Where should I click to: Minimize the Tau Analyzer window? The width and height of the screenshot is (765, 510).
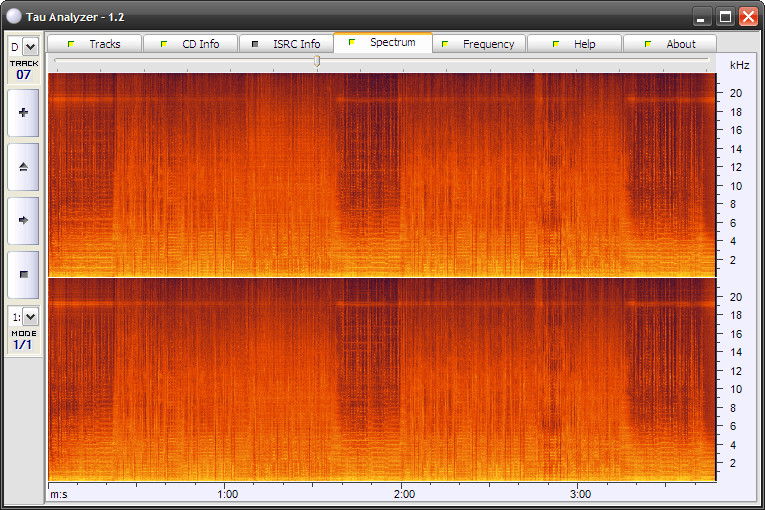(702, 16)
